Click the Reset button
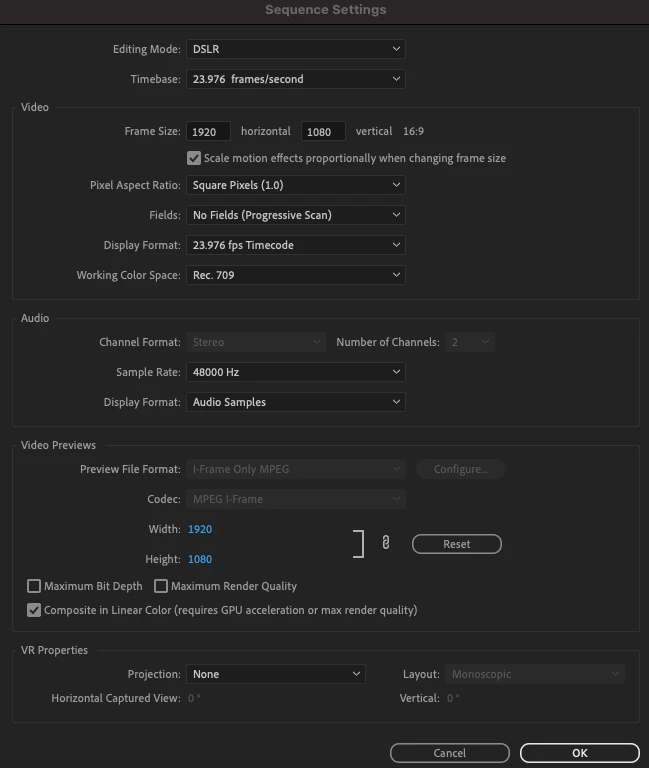This screenshot has width=649, height=768. click(457, 544)
